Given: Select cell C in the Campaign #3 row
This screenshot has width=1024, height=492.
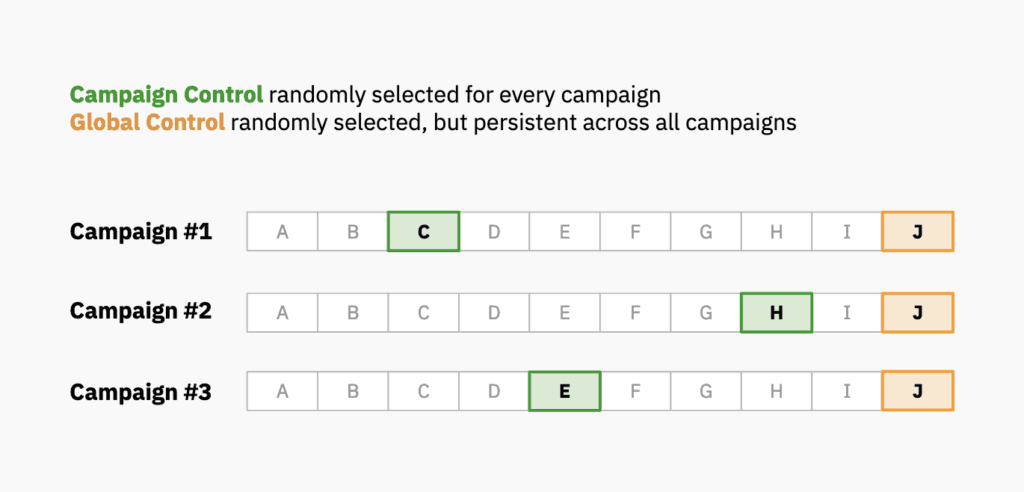Looking at the screenshot, I should pyautogui.click(x=423, y=391).
